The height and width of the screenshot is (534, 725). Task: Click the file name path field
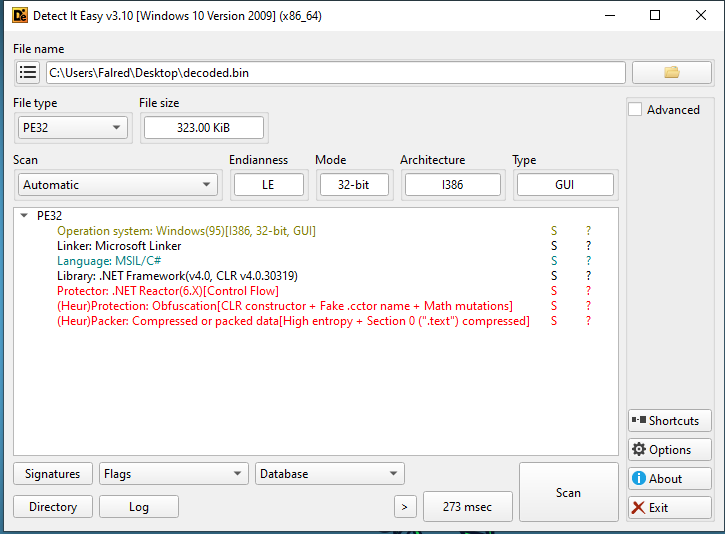335,72
